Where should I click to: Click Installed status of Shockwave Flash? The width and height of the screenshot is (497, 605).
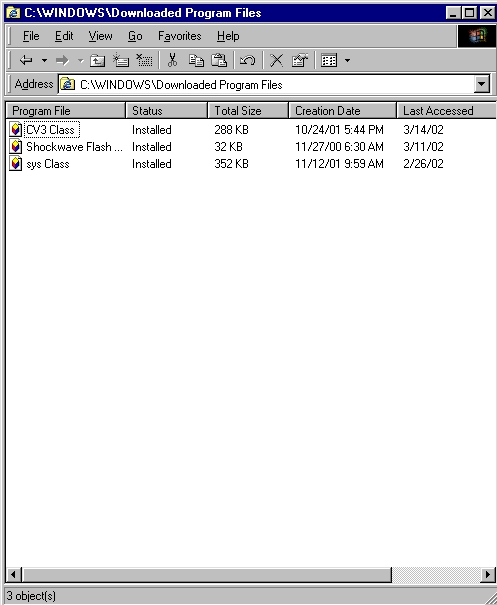152,147
